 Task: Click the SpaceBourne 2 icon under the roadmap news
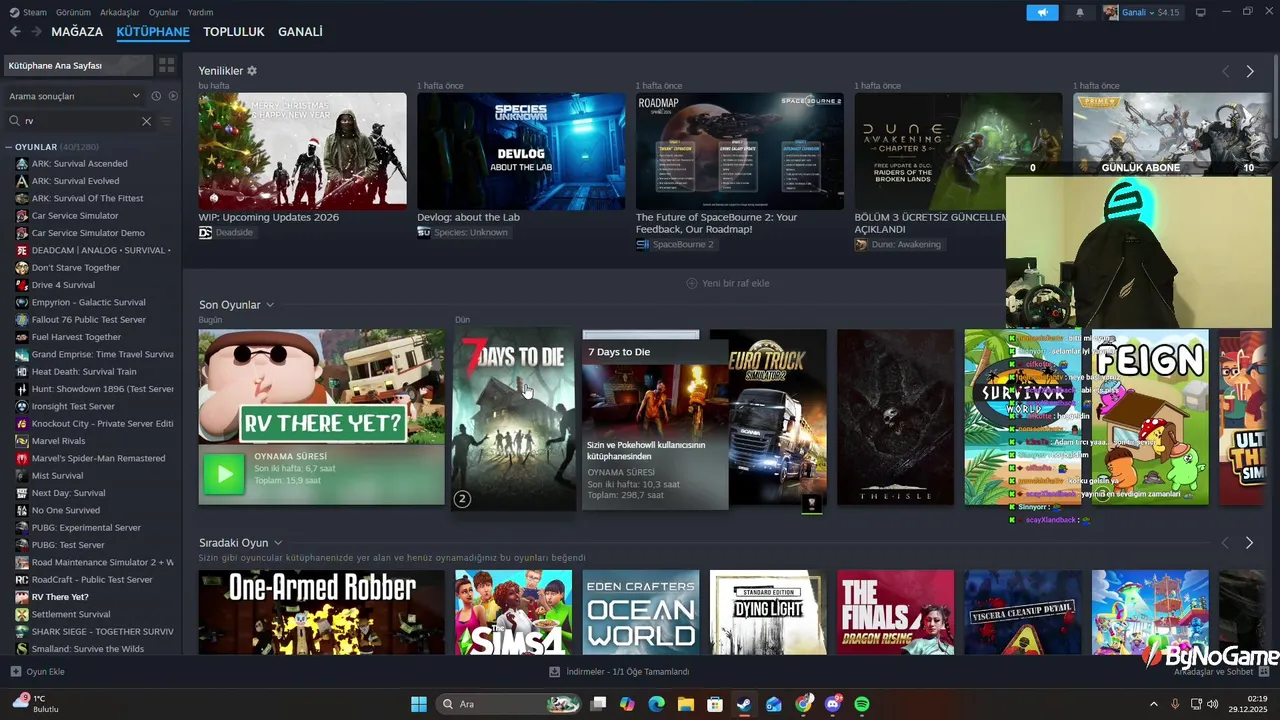642,244
